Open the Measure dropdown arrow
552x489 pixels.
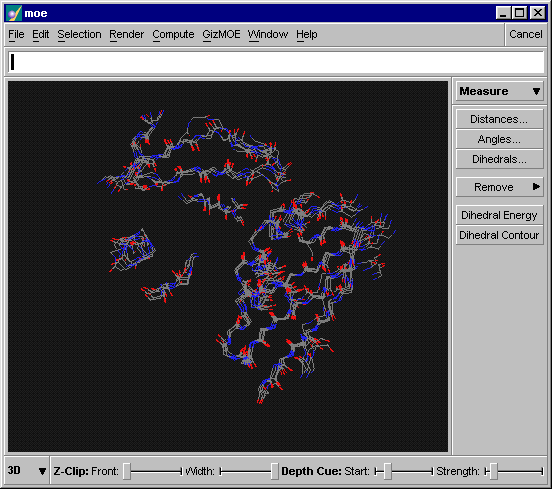pyautogui.click(x=536, y=92)
